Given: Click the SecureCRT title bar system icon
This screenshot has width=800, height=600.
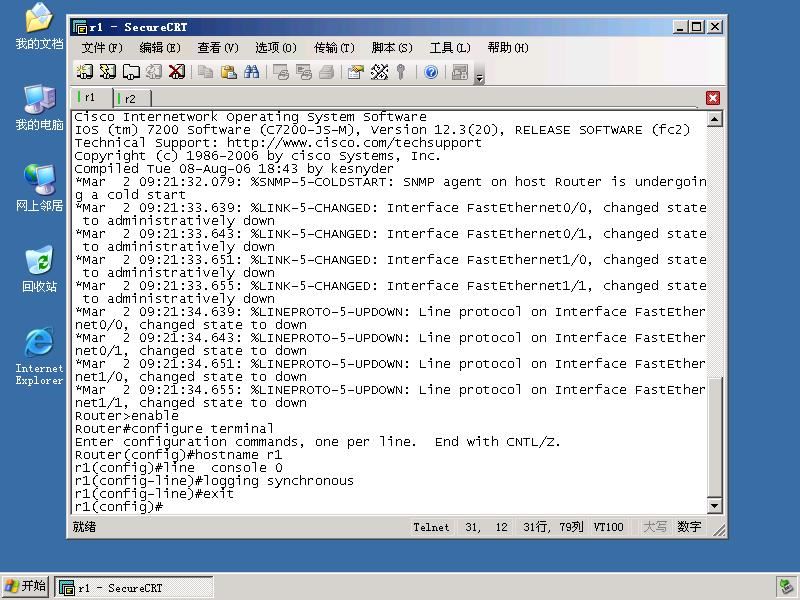Looking at the screenshot, I should [80, 27].
